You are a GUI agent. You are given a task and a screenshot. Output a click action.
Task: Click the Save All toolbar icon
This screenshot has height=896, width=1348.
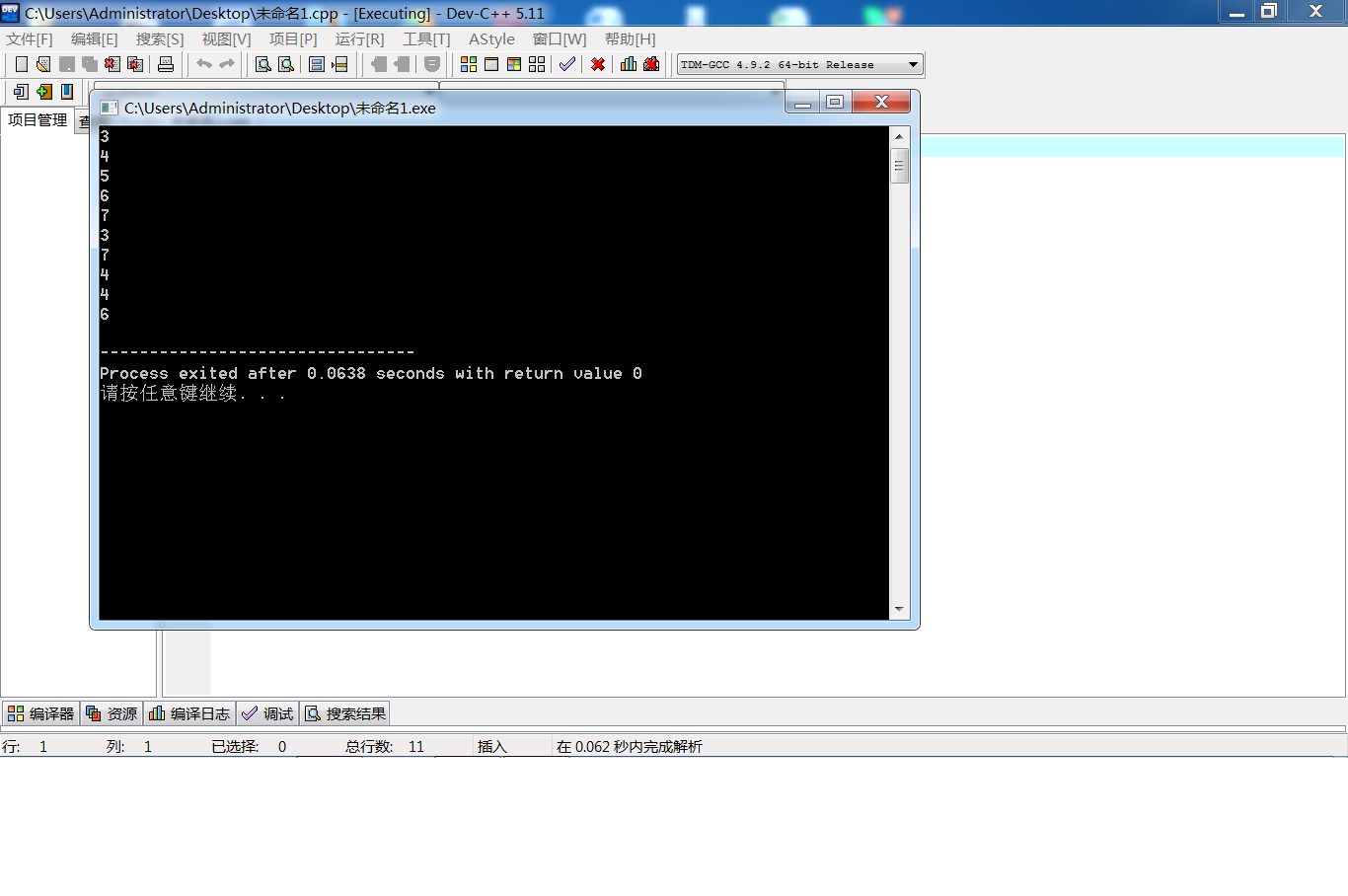point(90,64)
